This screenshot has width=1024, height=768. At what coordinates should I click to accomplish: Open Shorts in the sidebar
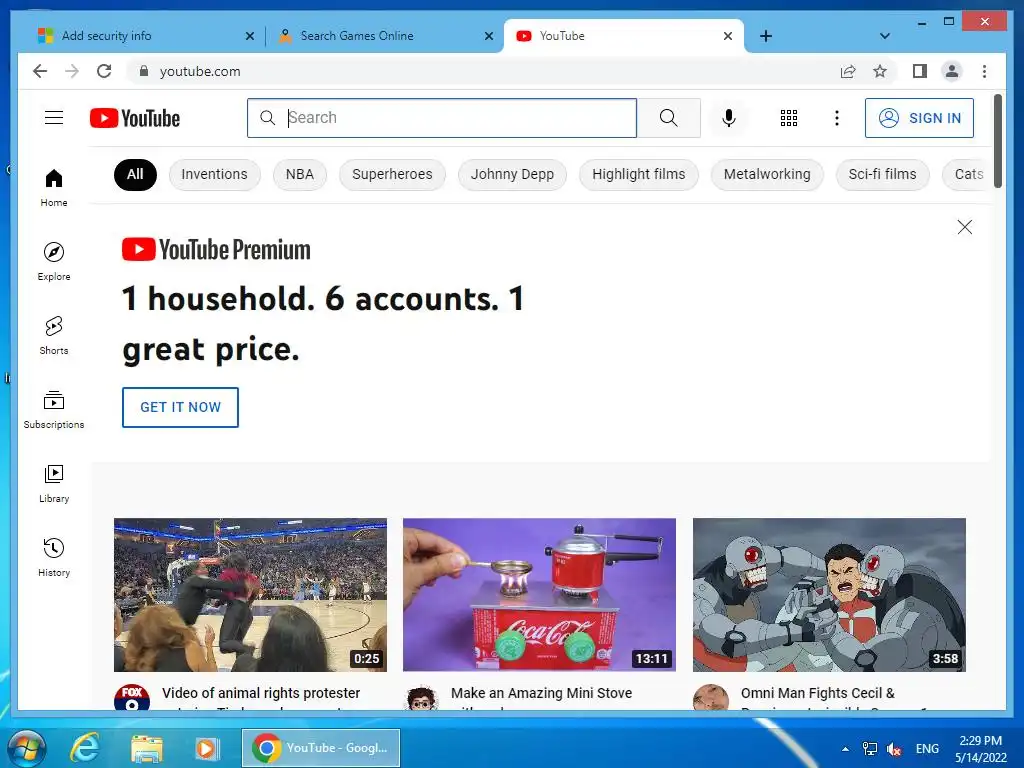pyautogui.click(x=54, y=336)
